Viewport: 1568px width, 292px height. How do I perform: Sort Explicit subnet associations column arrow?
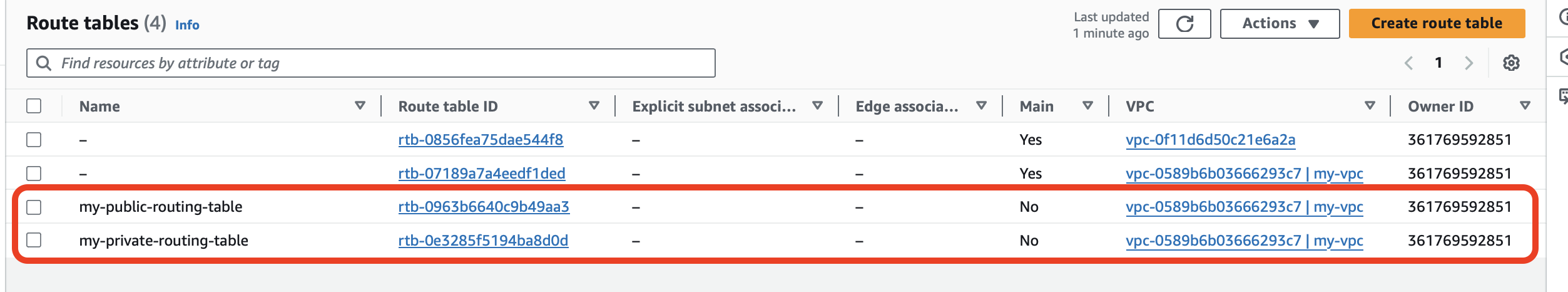817,106
